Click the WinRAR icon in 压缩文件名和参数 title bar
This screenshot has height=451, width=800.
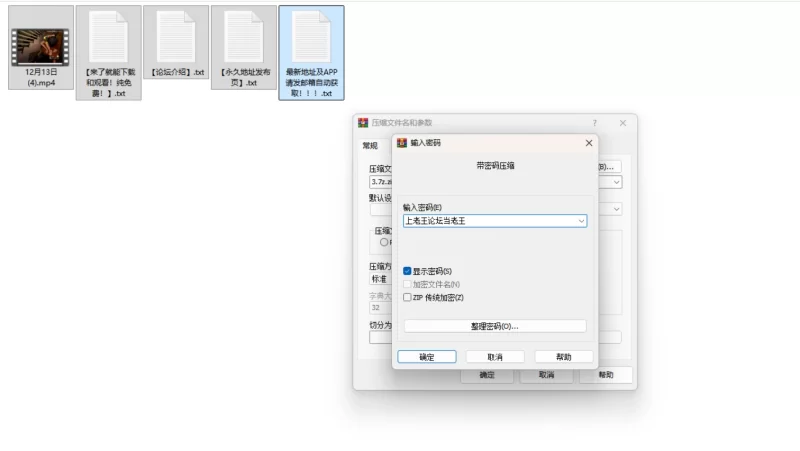point(363,122)
